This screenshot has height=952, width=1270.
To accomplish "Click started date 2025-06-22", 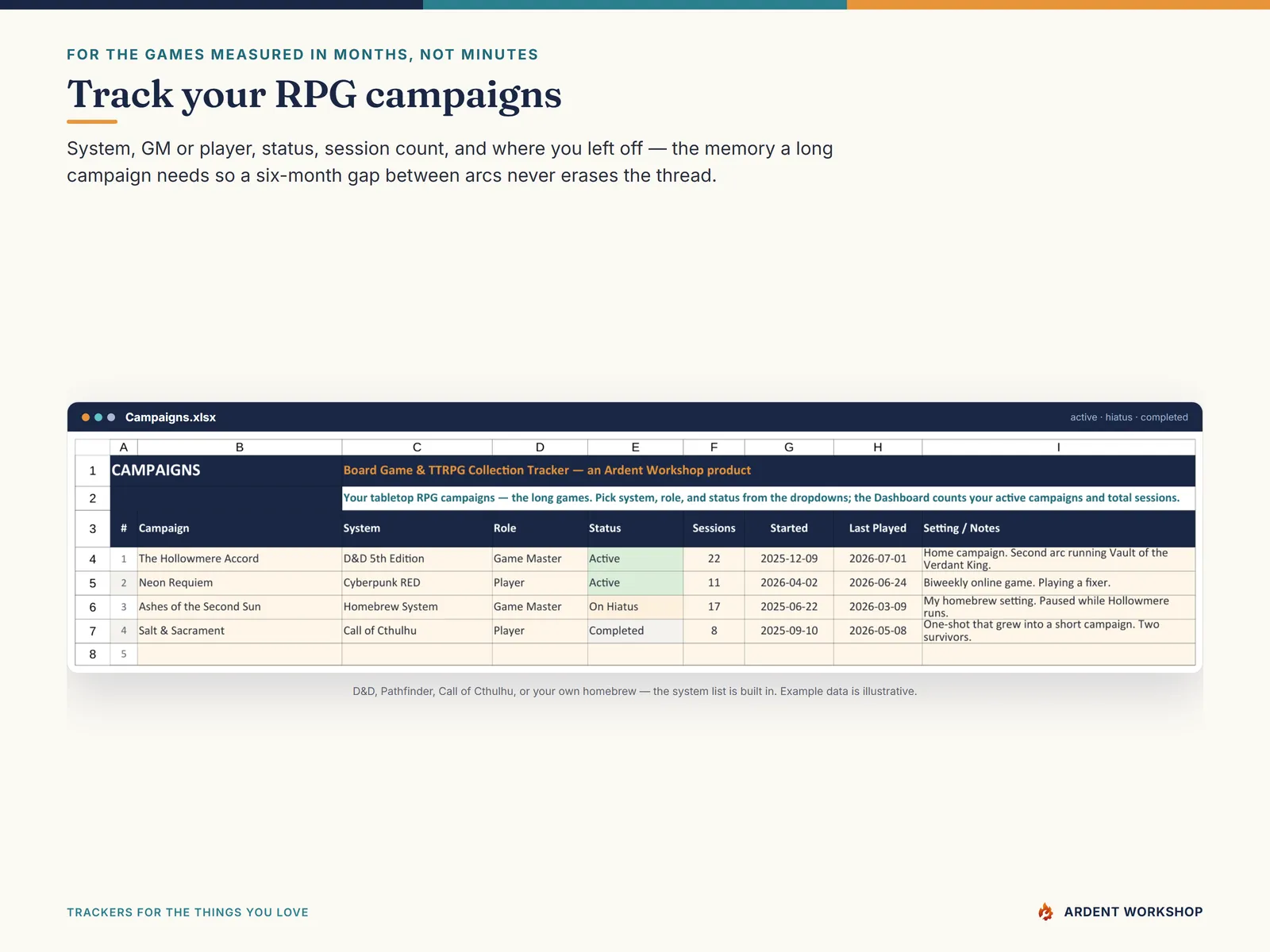I will pyautogui.click(x=789, y=607).
